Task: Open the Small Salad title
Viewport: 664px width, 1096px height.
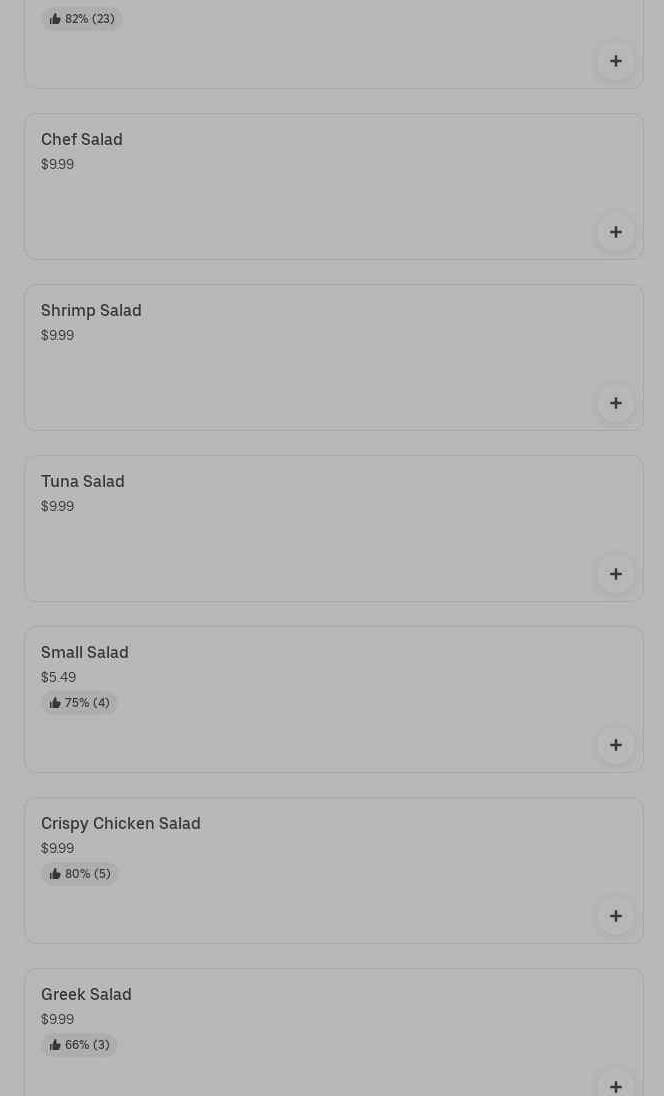Action: point(85,652)
